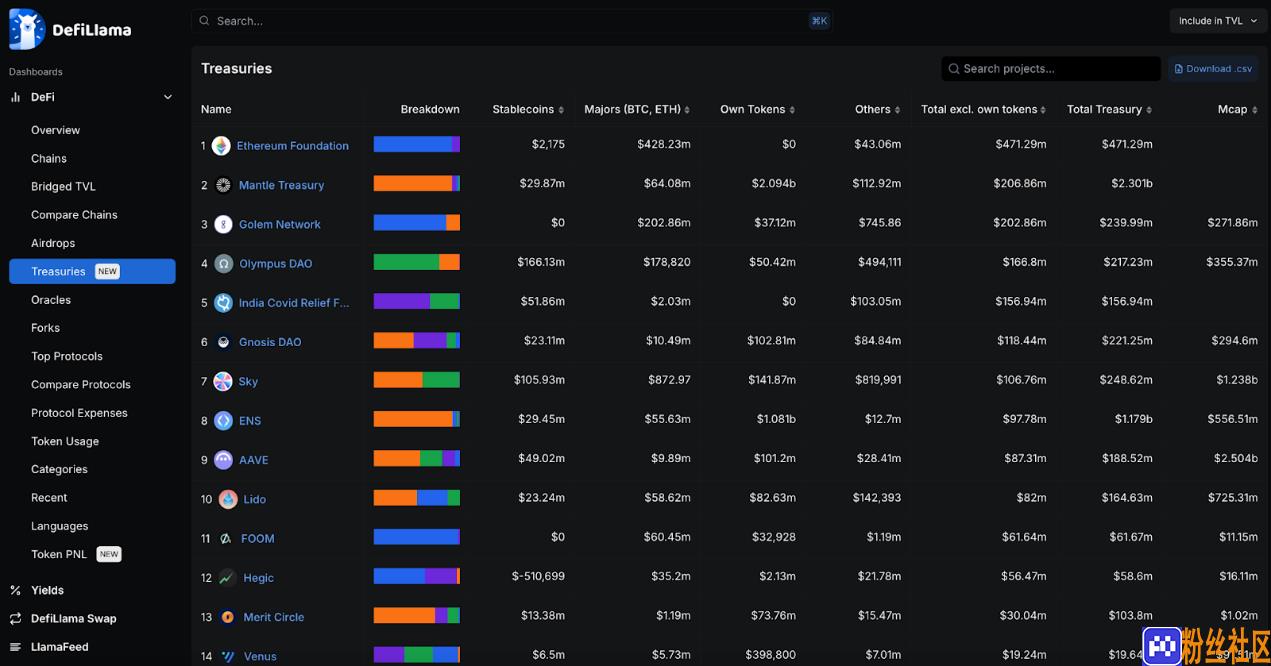This screenshot has height=666, width=1271.
Task: Open Top Protocols in sidebar
Action: click(67, 356)
